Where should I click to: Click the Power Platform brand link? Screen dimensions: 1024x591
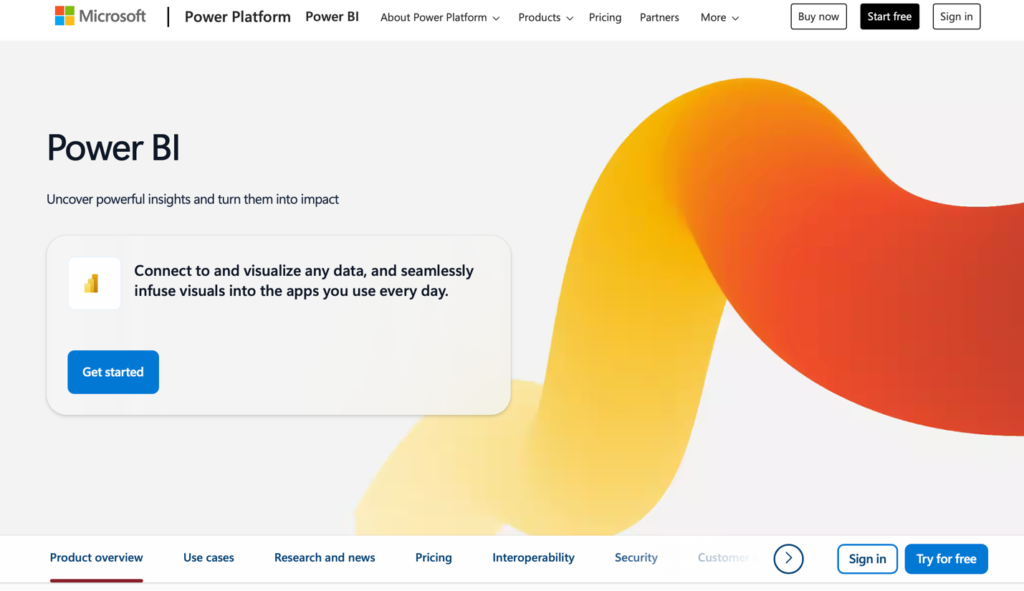tap(238, 17)
